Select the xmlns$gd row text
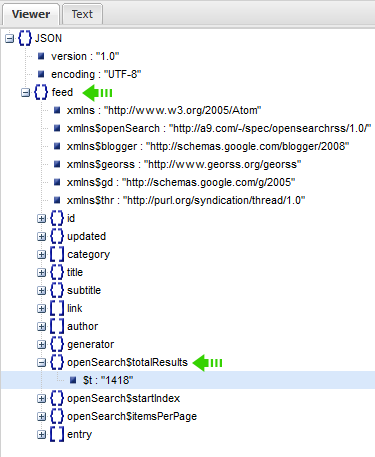This screenshot has height=457, width=375. coord(181,182)
